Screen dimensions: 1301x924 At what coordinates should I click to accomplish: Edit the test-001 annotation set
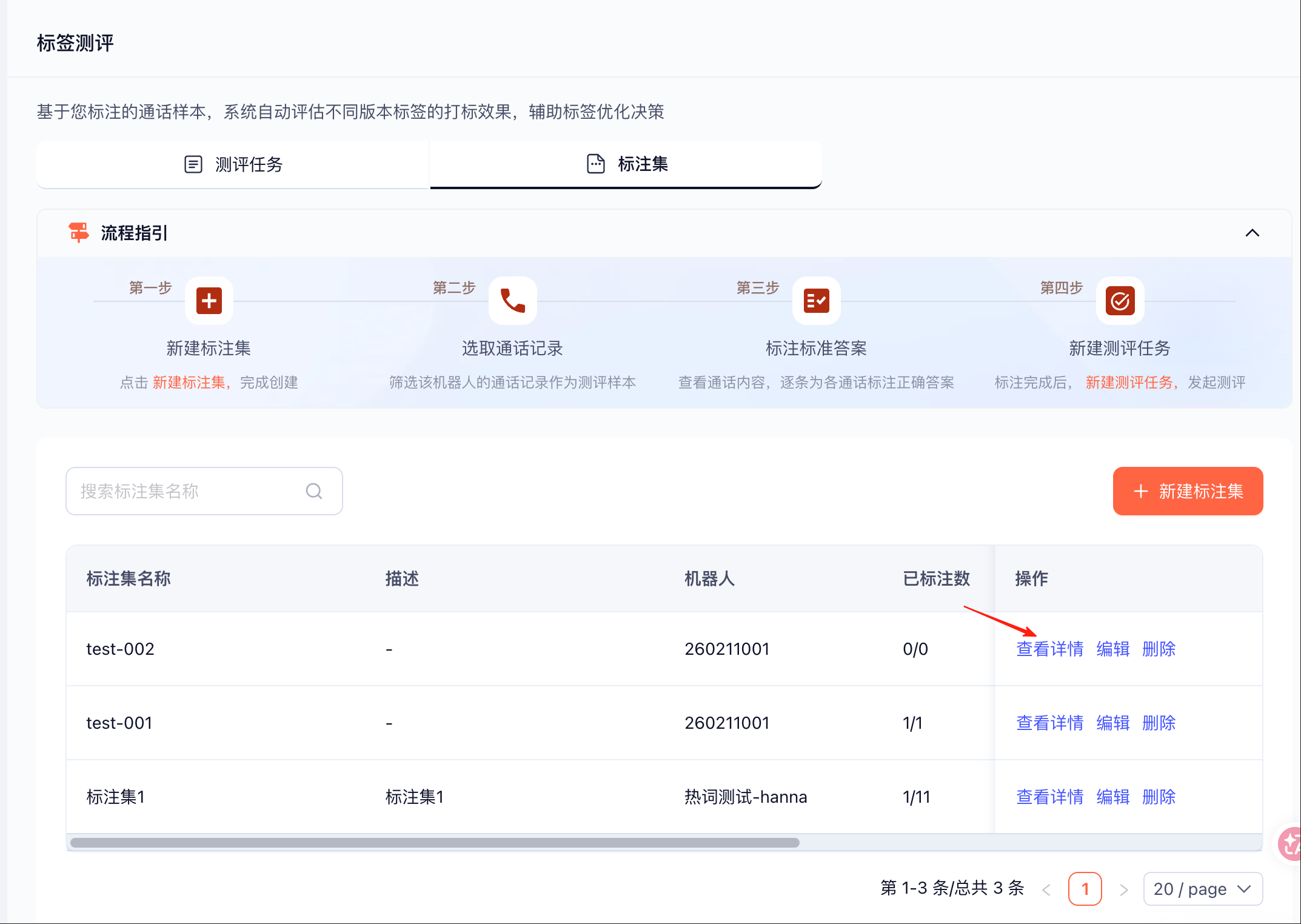point(1112,723)
